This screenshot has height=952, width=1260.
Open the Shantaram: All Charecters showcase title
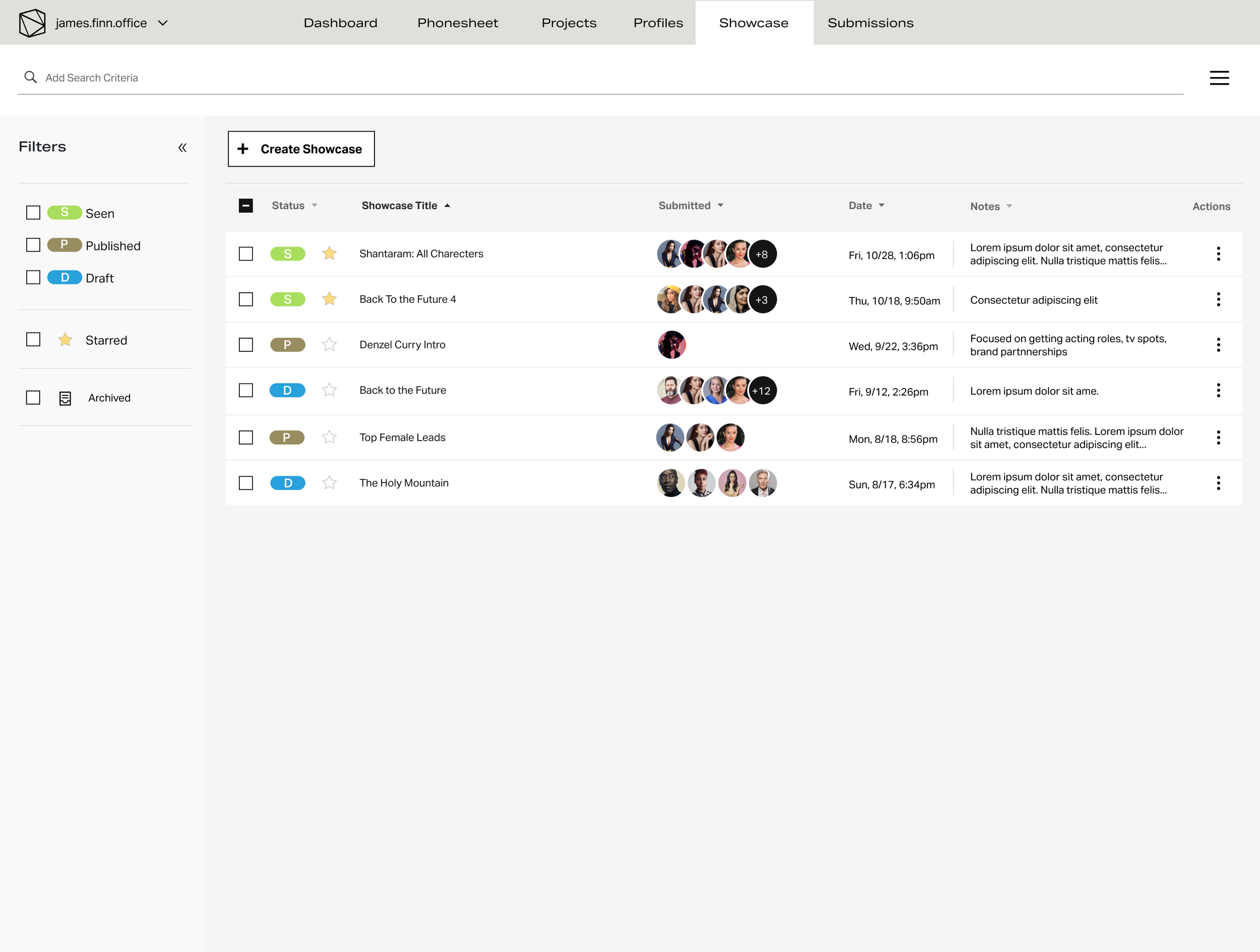tap(421, 254)
